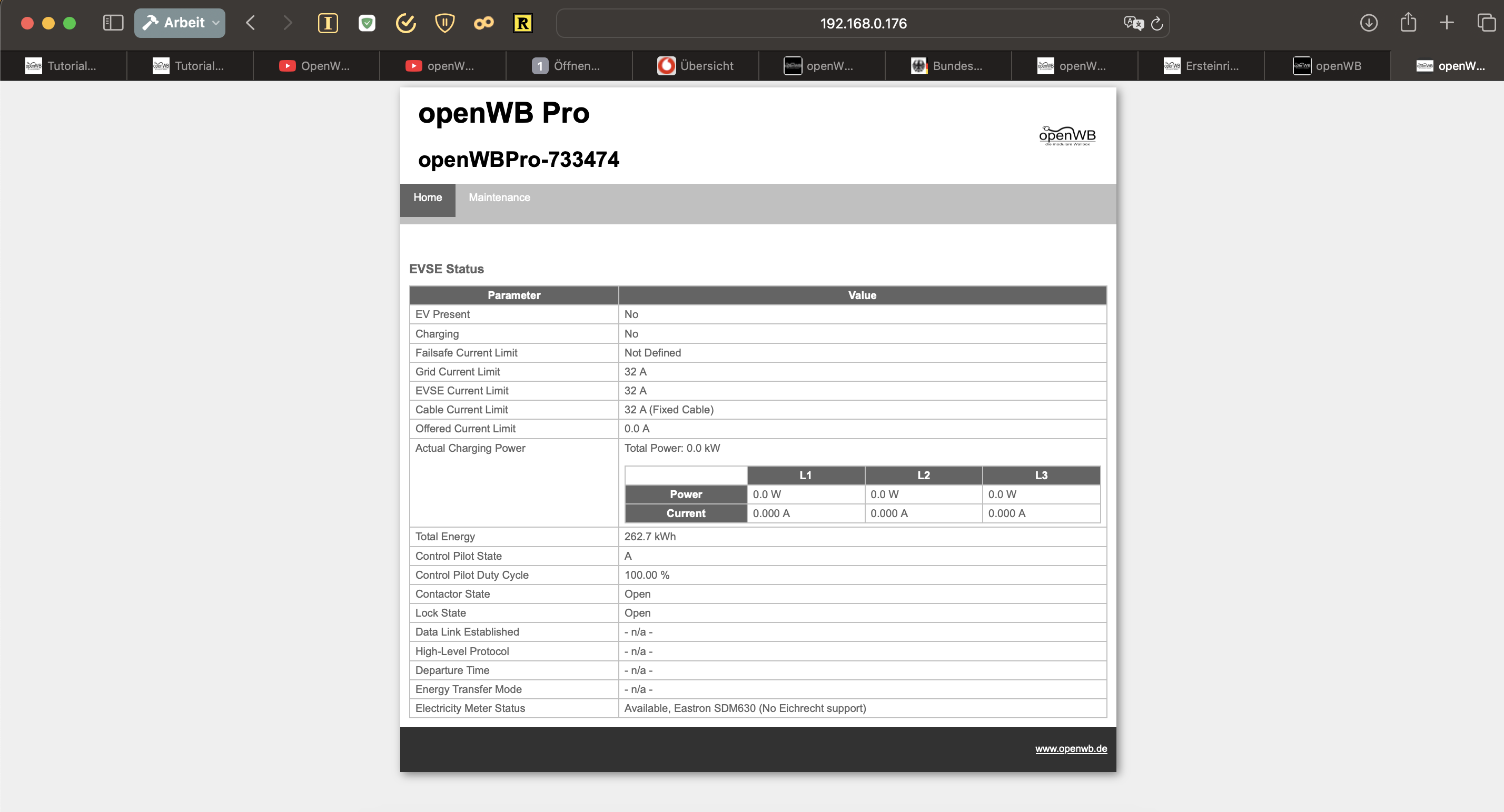Go back with the back arrow

click(251, 23)
